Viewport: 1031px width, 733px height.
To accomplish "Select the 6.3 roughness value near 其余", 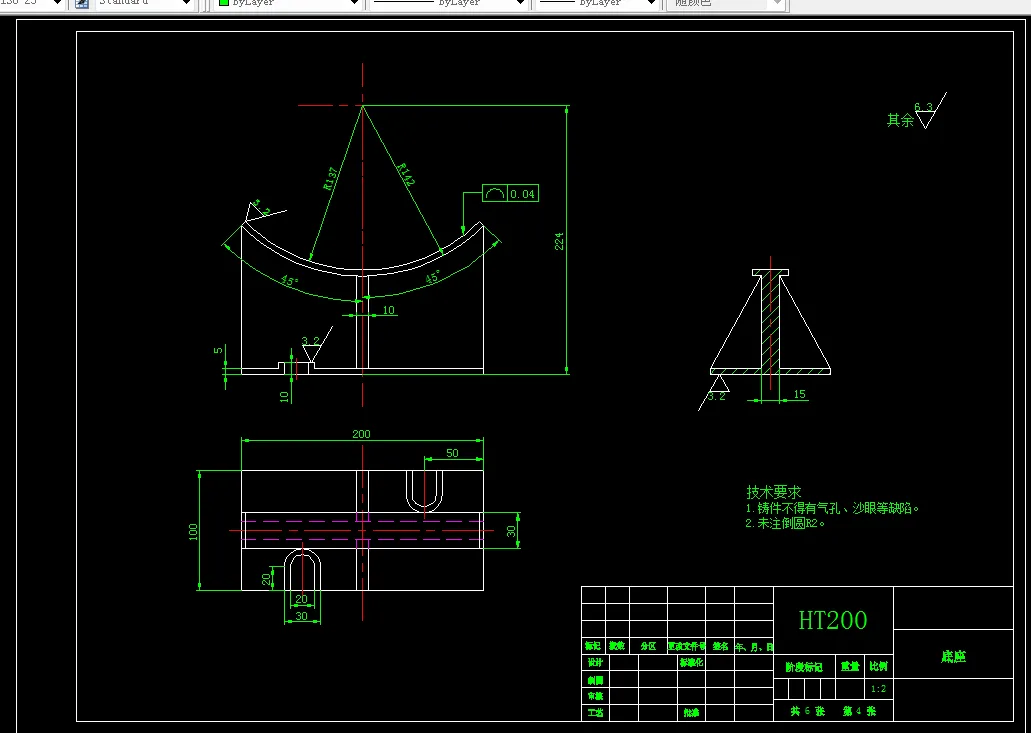I will (923, 107).
